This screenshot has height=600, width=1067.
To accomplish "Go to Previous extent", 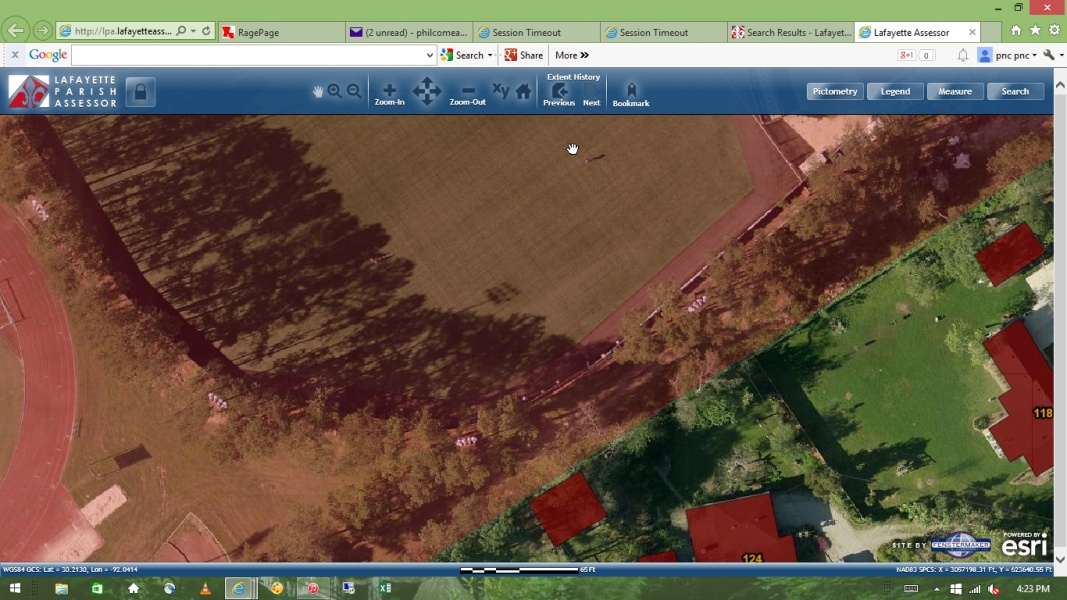I will coord(559,93).
